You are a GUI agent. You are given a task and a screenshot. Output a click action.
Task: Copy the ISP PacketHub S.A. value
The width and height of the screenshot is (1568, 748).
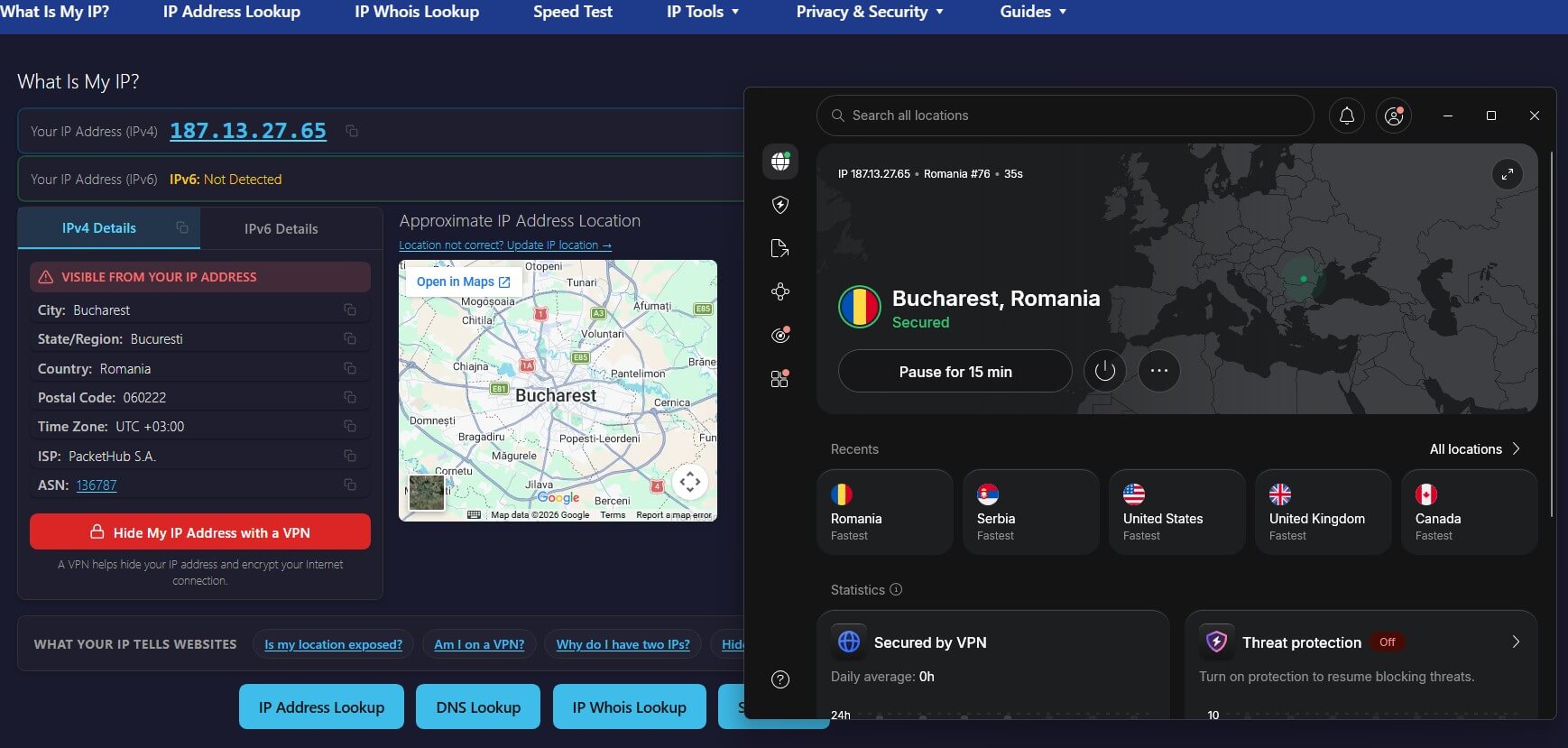[x=349, y=456]
